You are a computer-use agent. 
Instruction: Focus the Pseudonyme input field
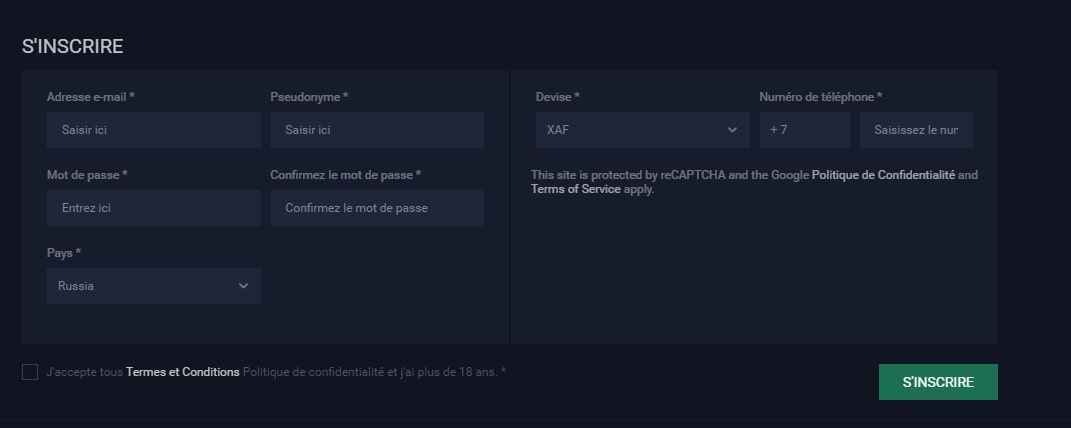click(377, 130)
